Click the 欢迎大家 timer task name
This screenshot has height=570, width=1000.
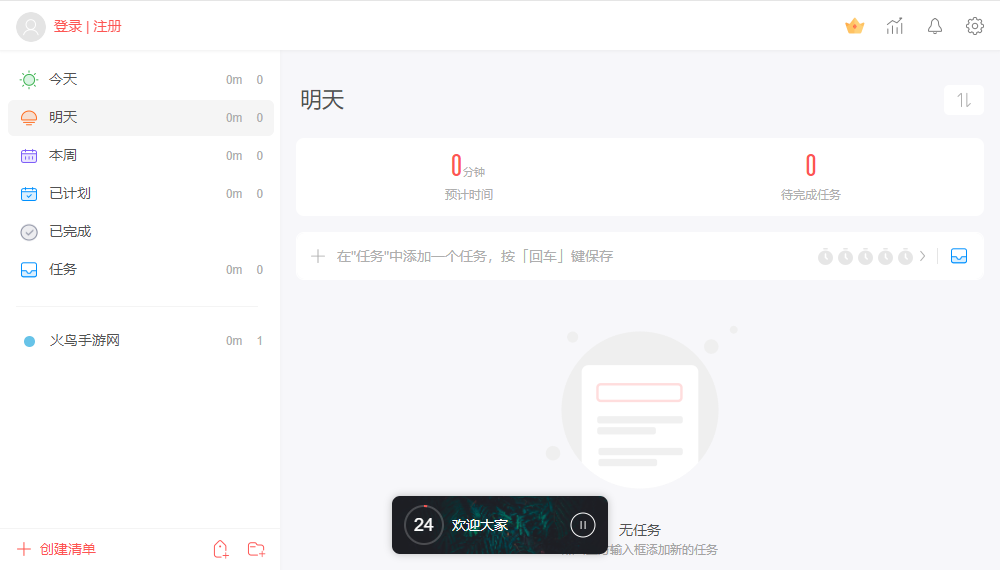[480, 525]
